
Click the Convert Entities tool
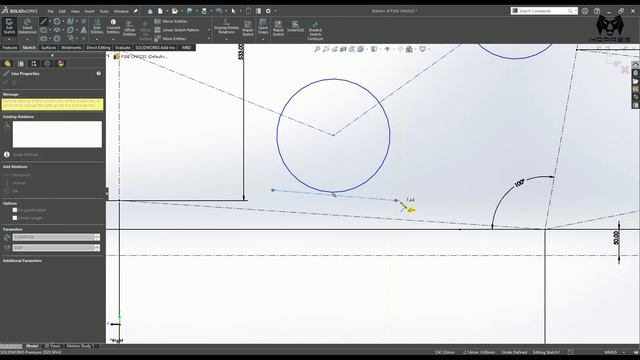click(x=113, y=27)
